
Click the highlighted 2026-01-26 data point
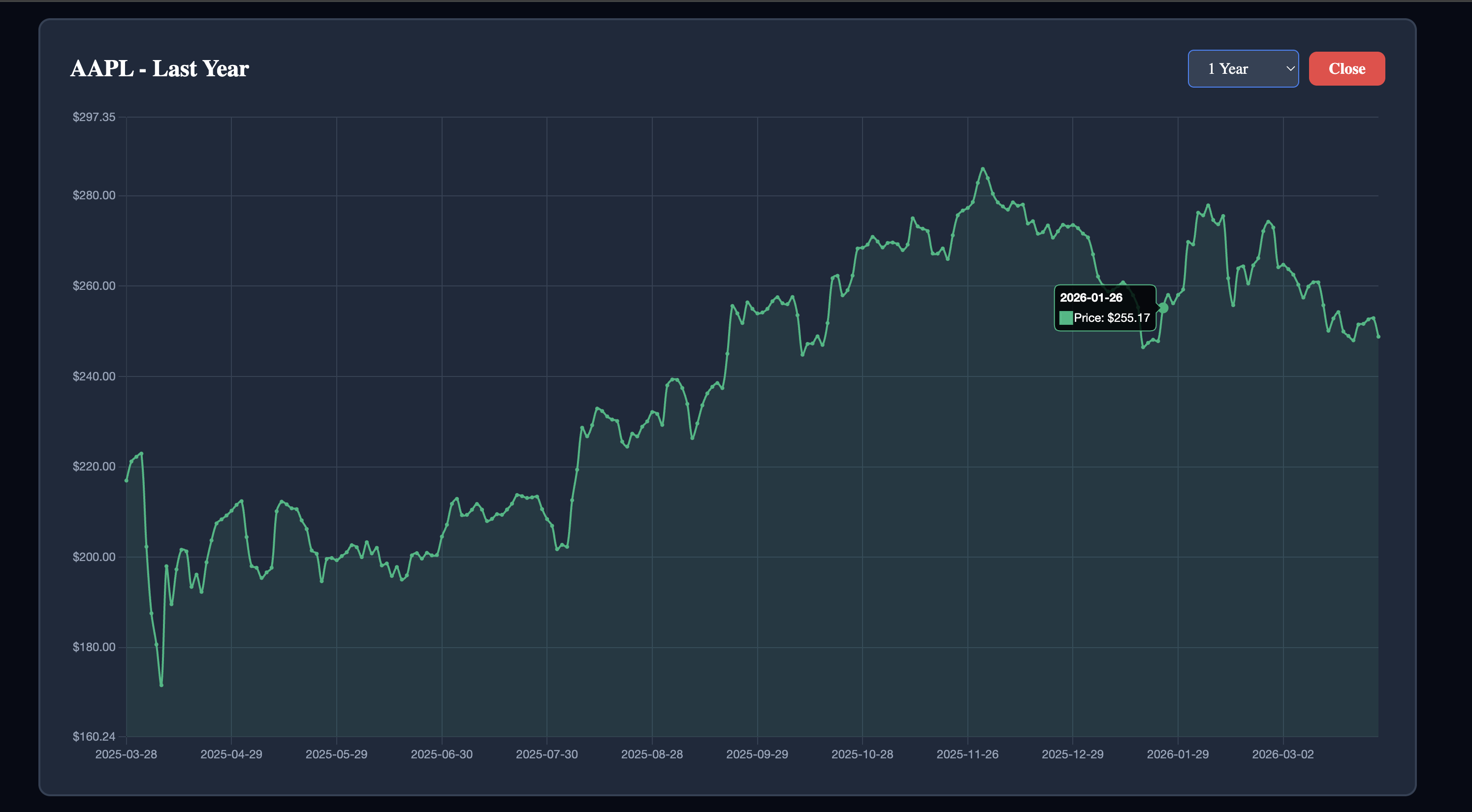pos(1163,308)
